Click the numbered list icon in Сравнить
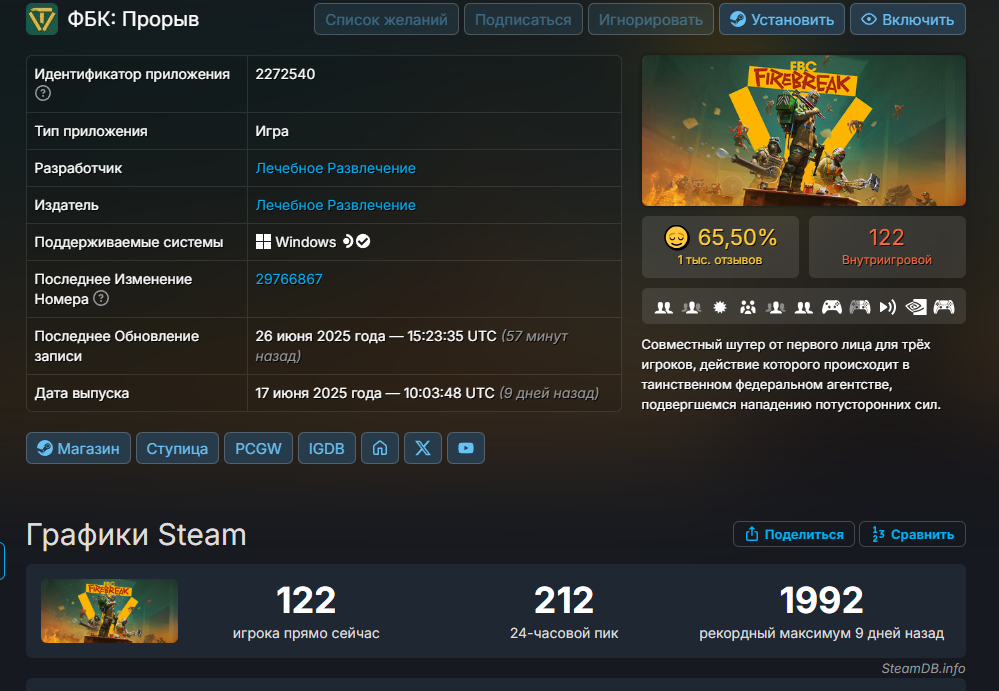The image size is (999, 691). pos(878,534)
